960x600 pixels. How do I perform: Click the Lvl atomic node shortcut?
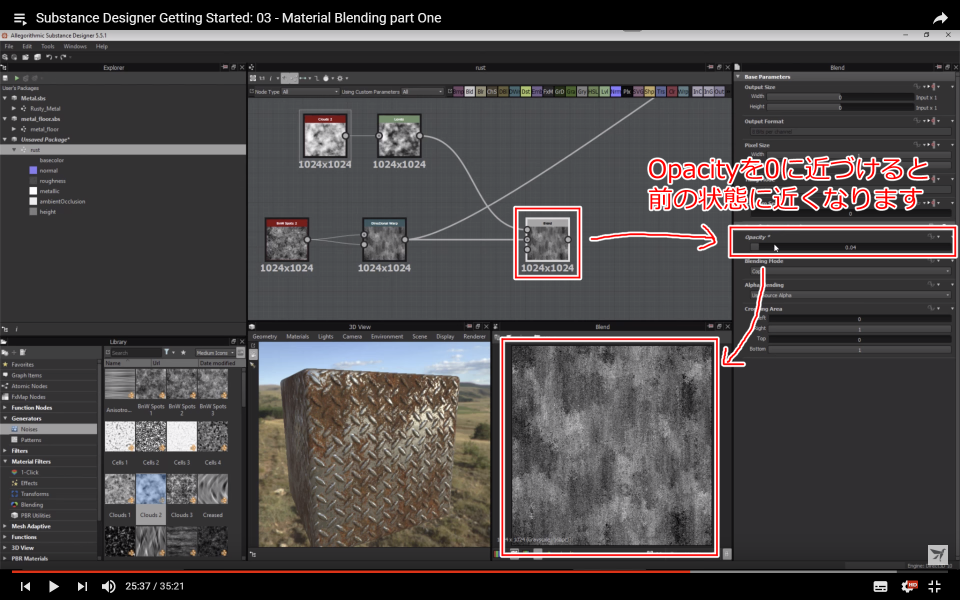click(604, 92)
